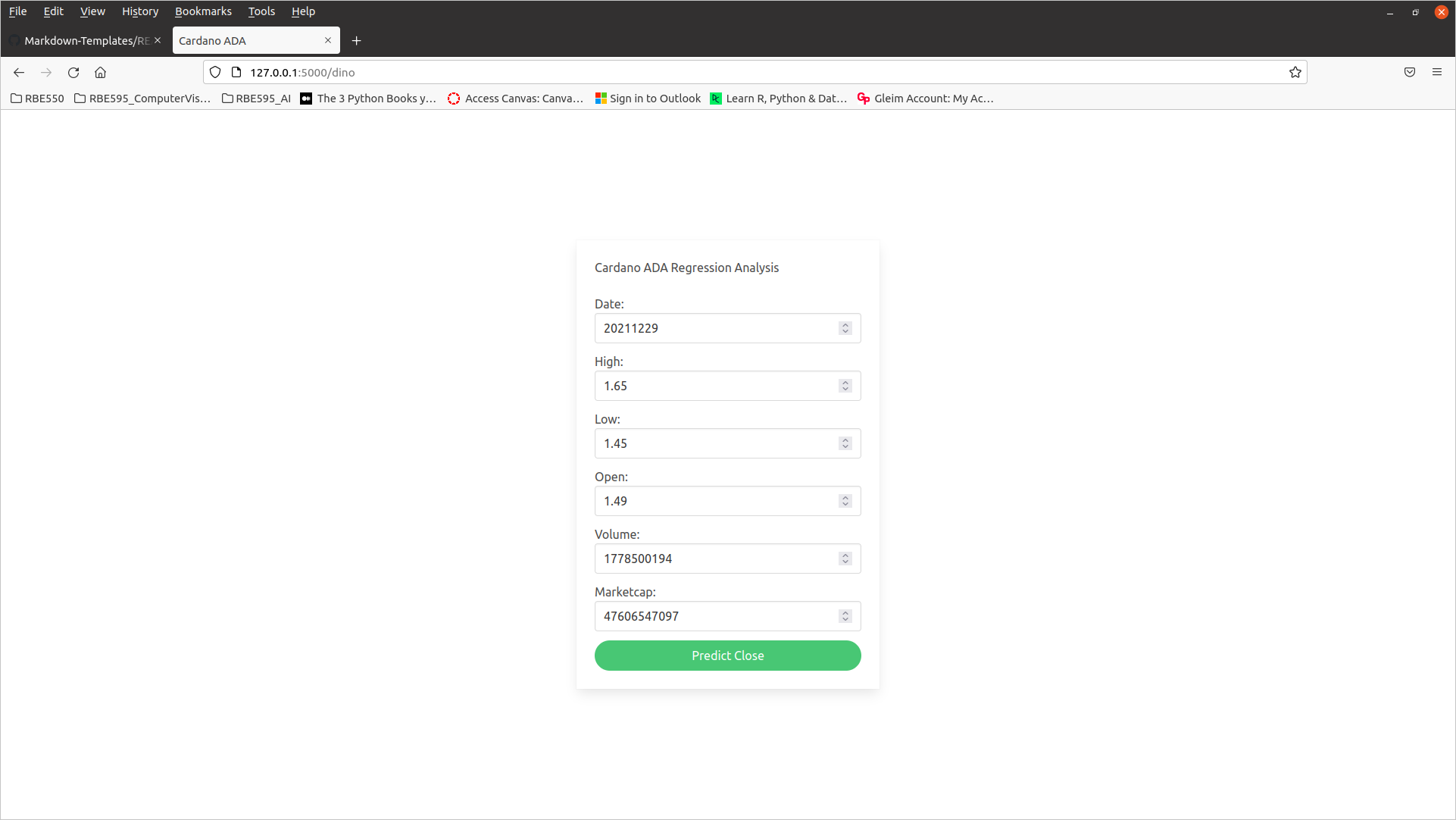The height and width of the screenshot is (820, 1456).
Task: Click the High field spinner arrows
Action: (845, 386)
